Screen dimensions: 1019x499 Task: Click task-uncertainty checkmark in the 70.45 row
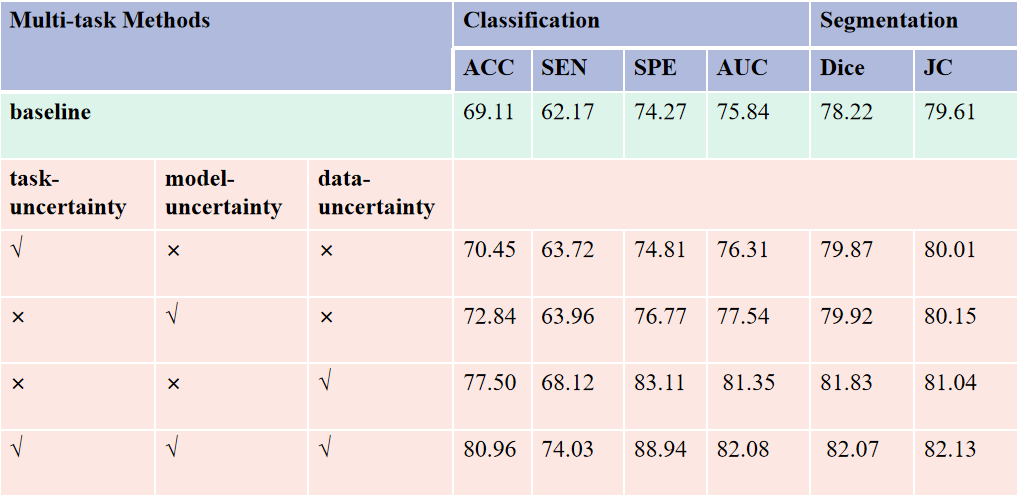point(17,248)
